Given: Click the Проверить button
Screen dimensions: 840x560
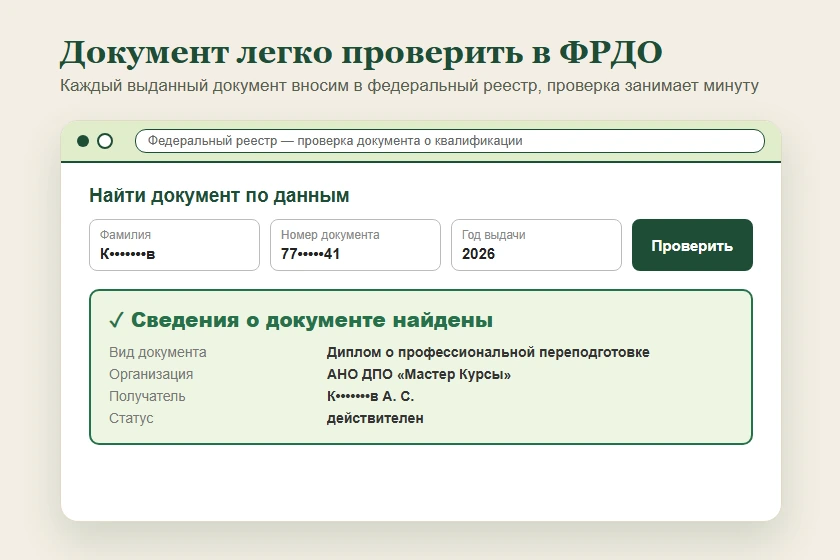Looking at the screenshot, I should click(692, 245).
